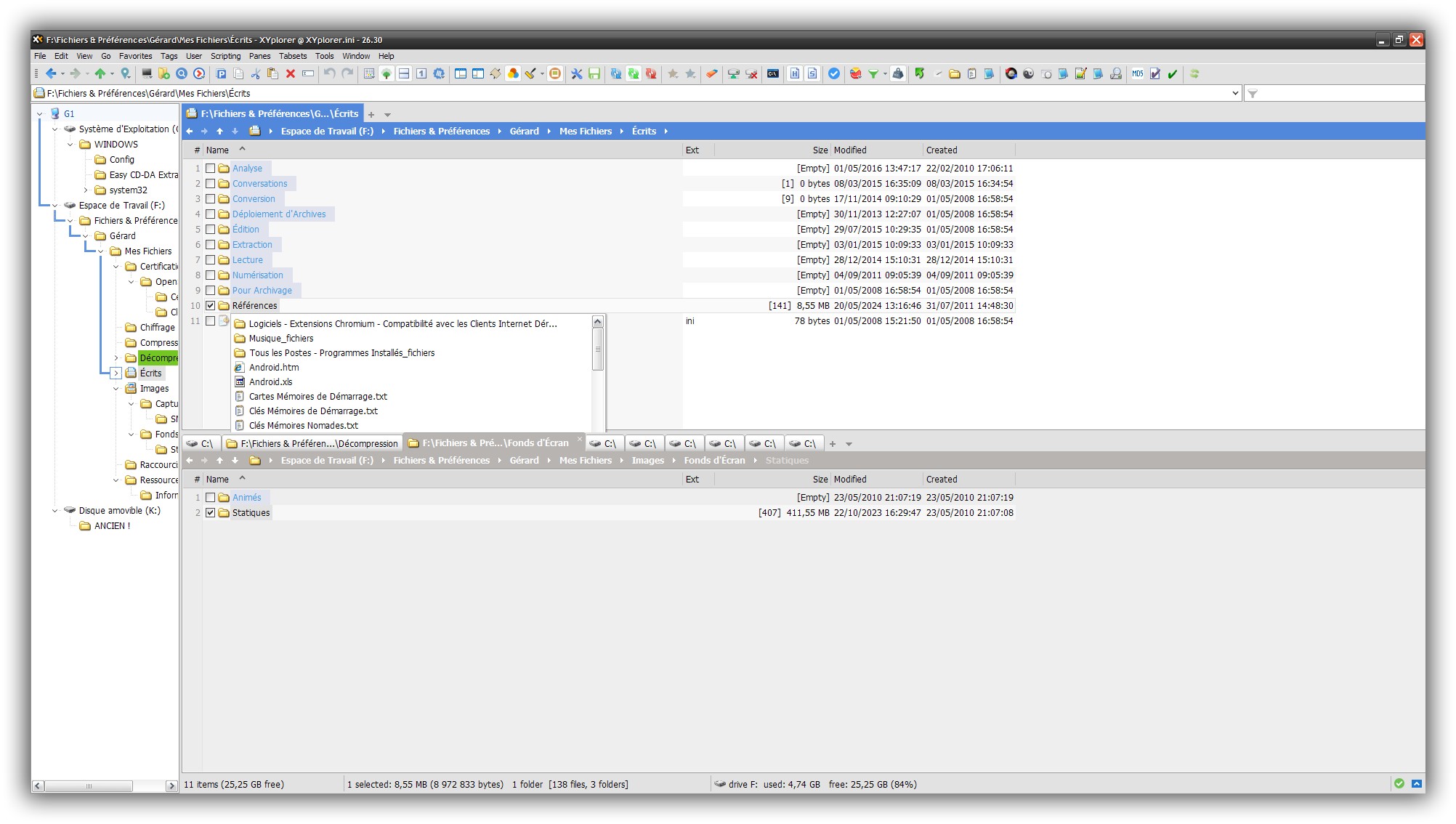Uncheck the Statiques folder checkbox
1456x824 pixels.
(211, 513)
